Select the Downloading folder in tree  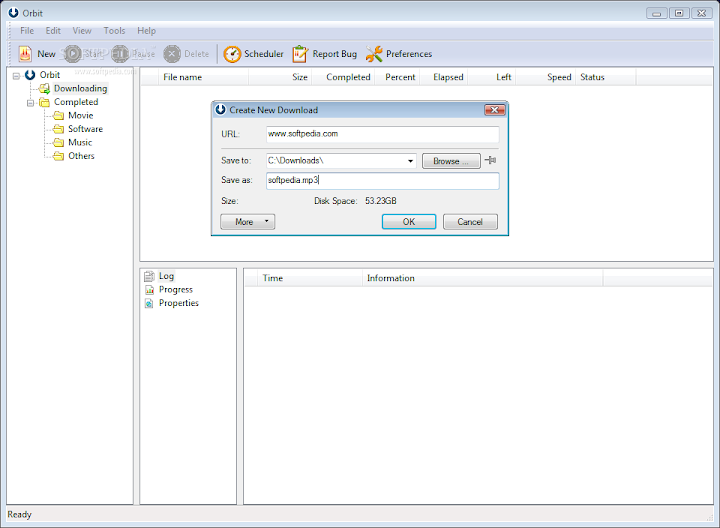pos(80,89)
